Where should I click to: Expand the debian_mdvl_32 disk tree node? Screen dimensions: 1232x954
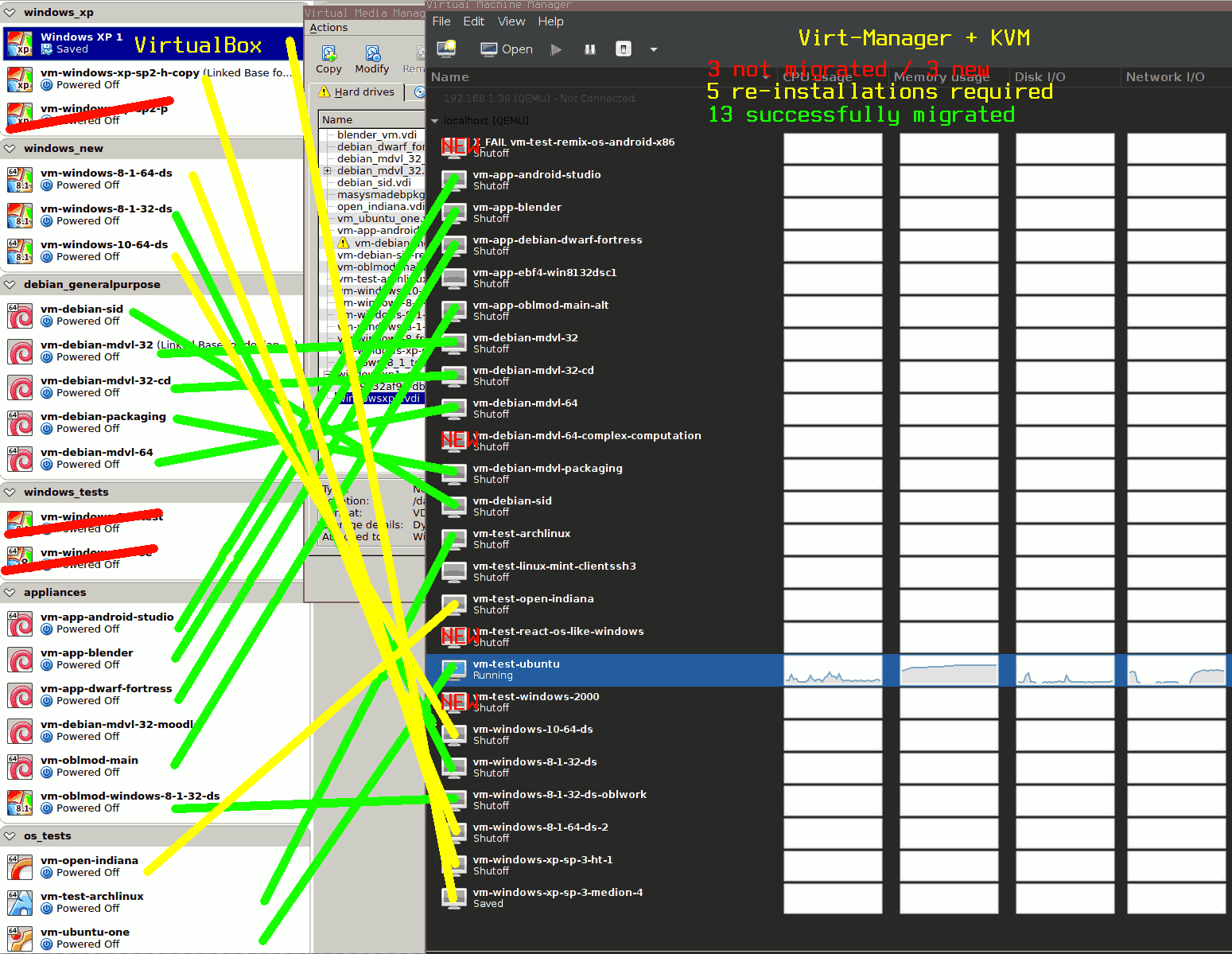coord(327,171)
